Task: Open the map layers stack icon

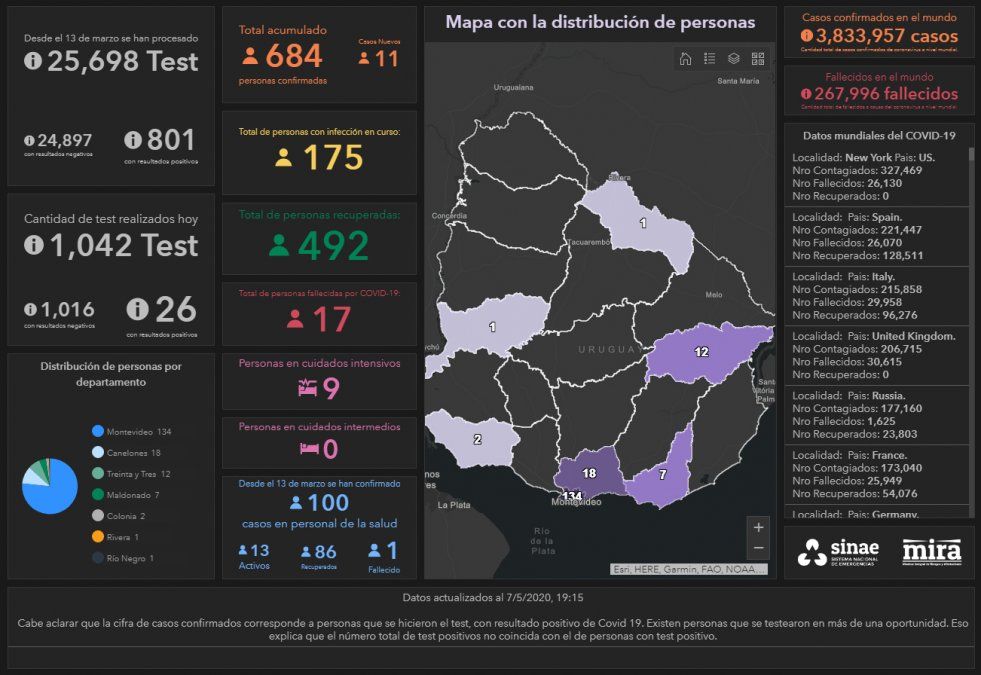Action: (x=733, y=59)
